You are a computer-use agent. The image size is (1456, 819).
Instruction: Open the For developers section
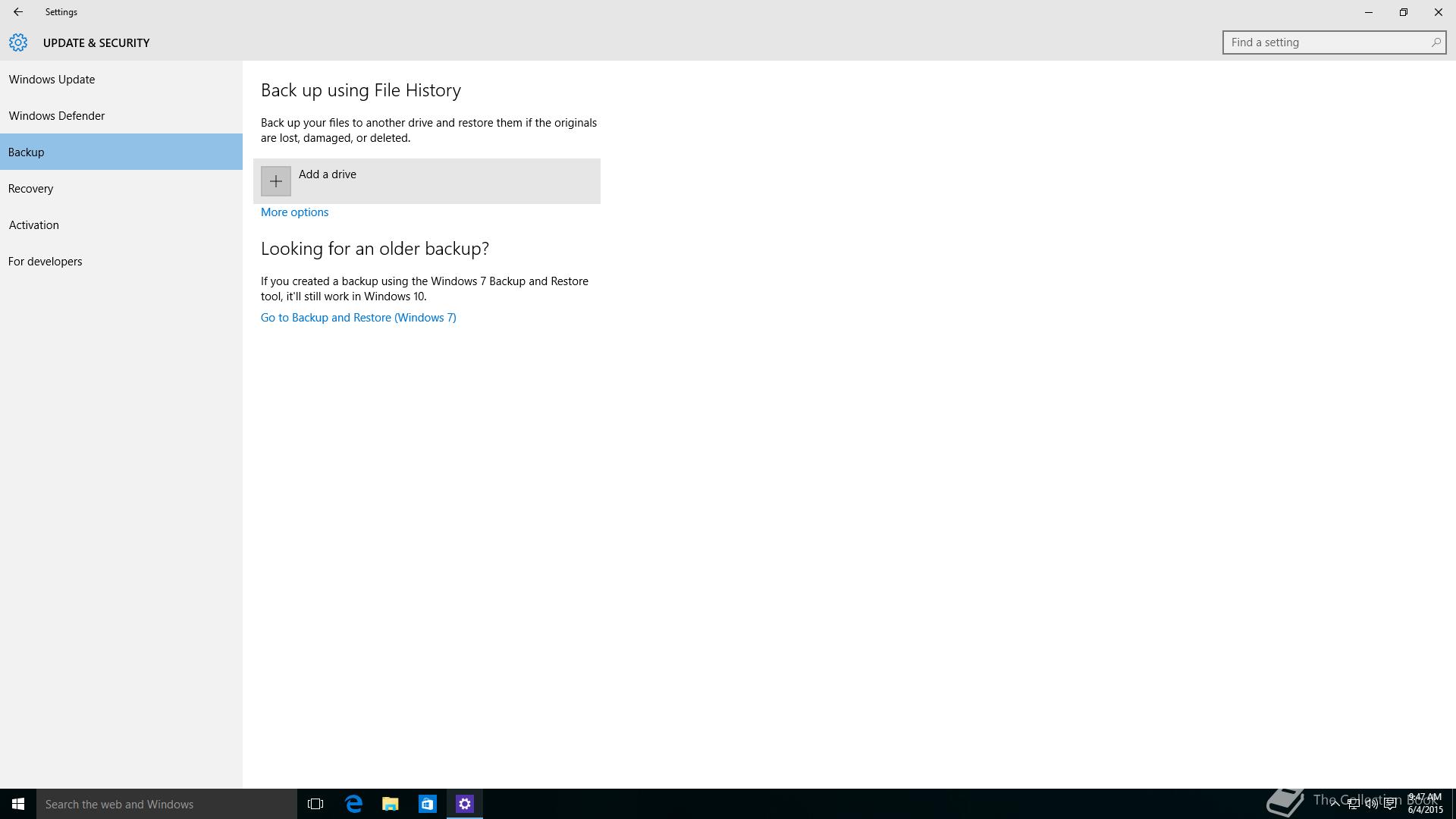pos(121,261)
